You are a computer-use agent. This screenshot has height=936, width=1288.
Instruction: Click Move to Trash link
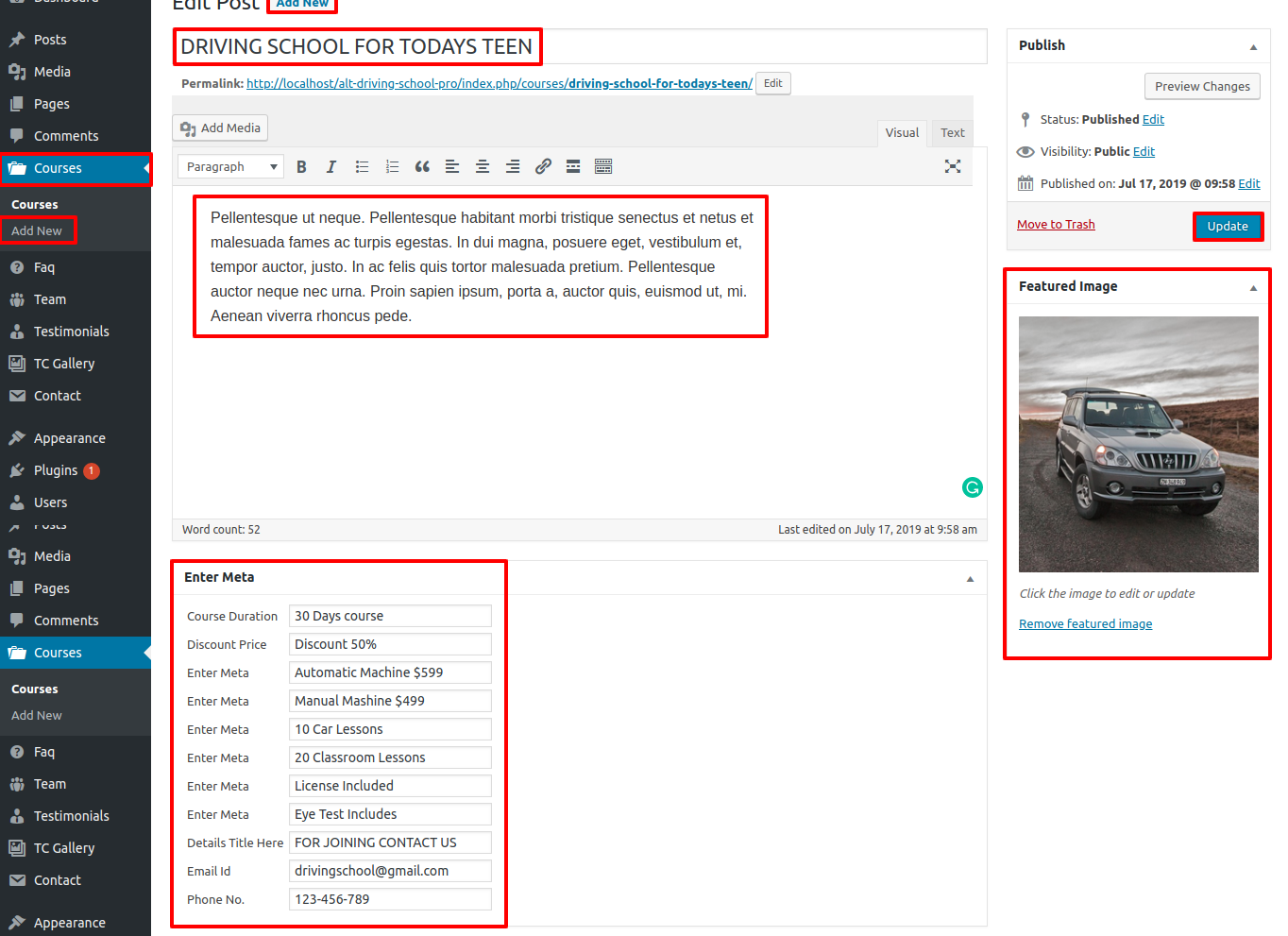tap(1056, 224)
